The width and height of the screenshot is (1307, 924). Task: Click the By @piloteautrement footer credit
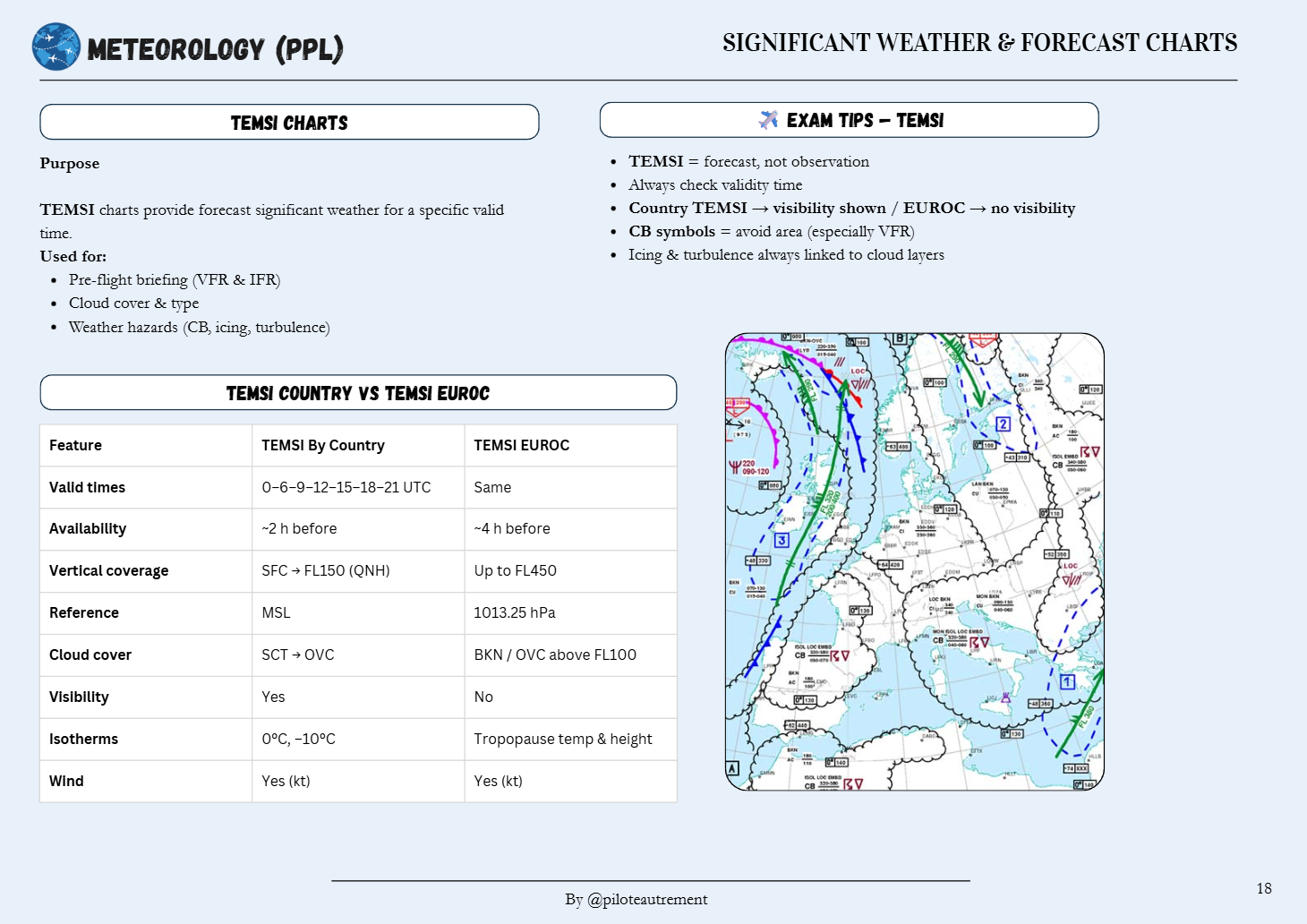[636, 899]
